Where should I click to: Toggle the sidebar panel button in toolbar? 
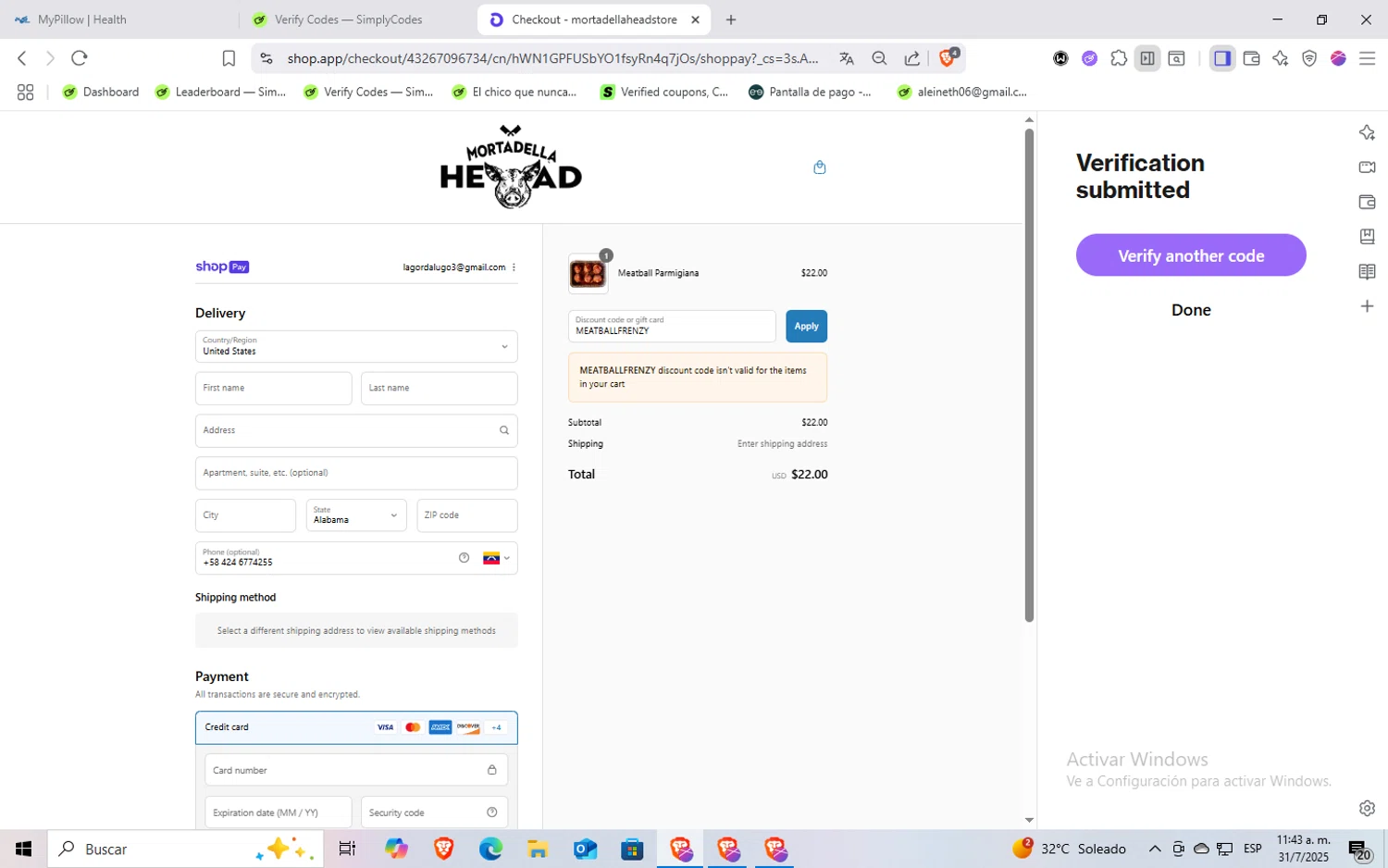click(1222, 58)
